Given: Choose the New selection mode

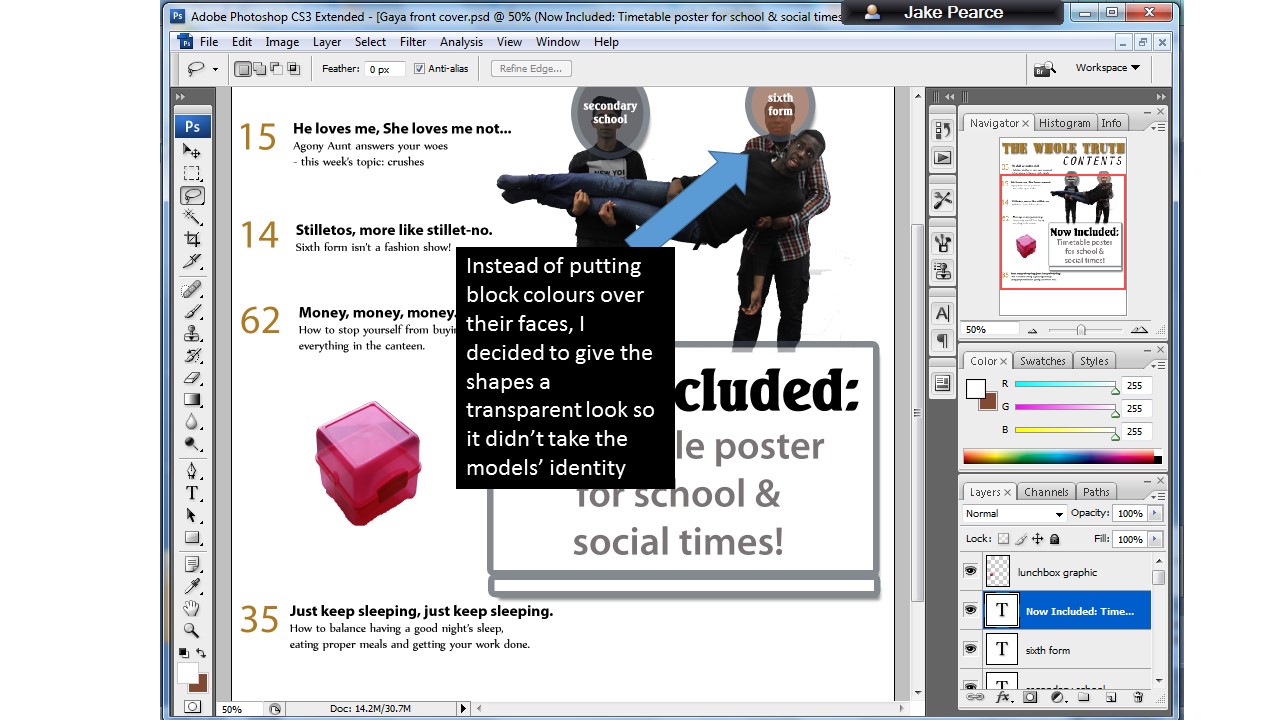Looking at the screenshot, I should tap(243, 69).
